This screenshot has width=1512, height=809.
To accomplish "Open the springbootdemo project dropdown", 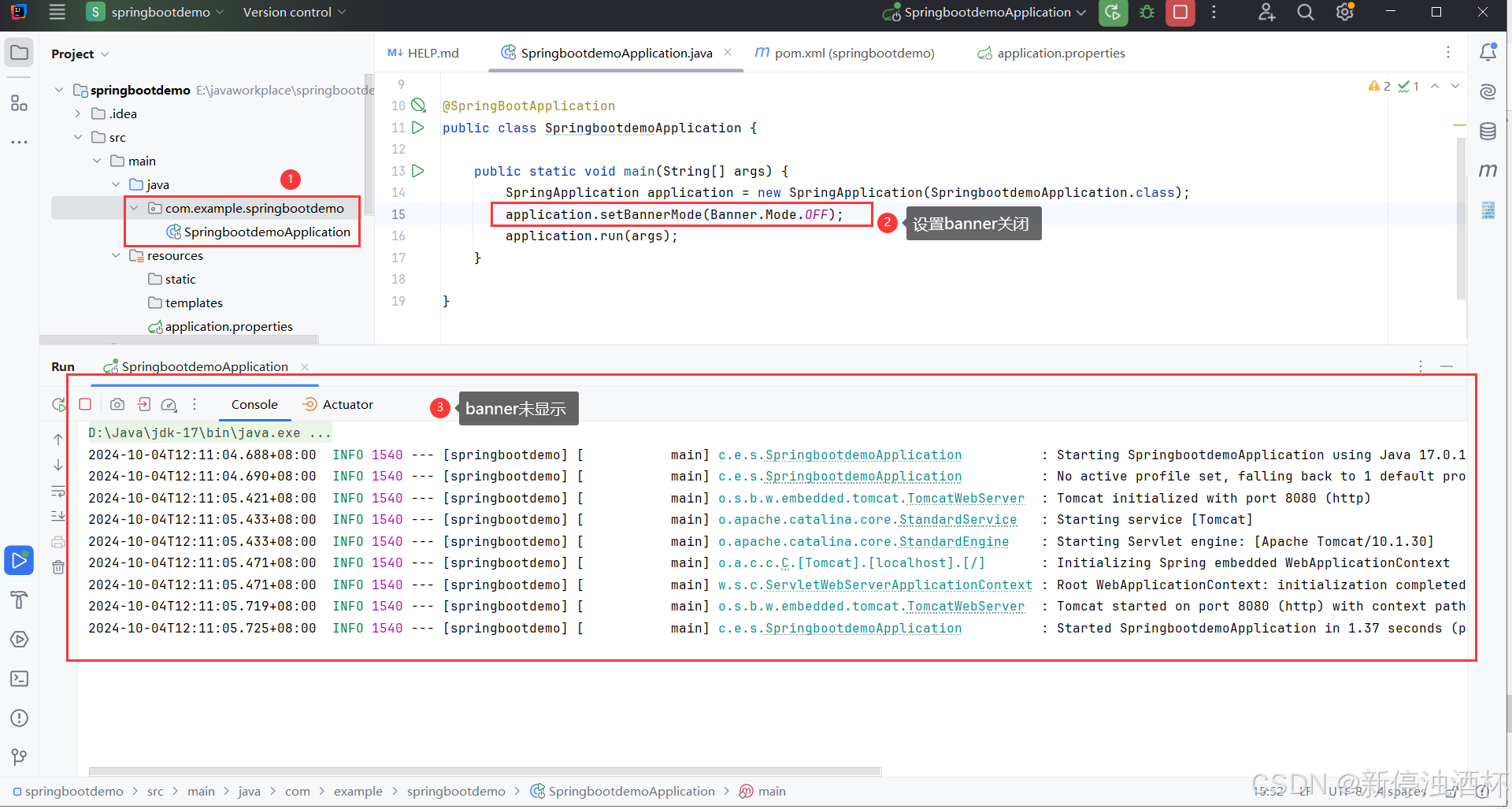I will click(x=156, y=12).
